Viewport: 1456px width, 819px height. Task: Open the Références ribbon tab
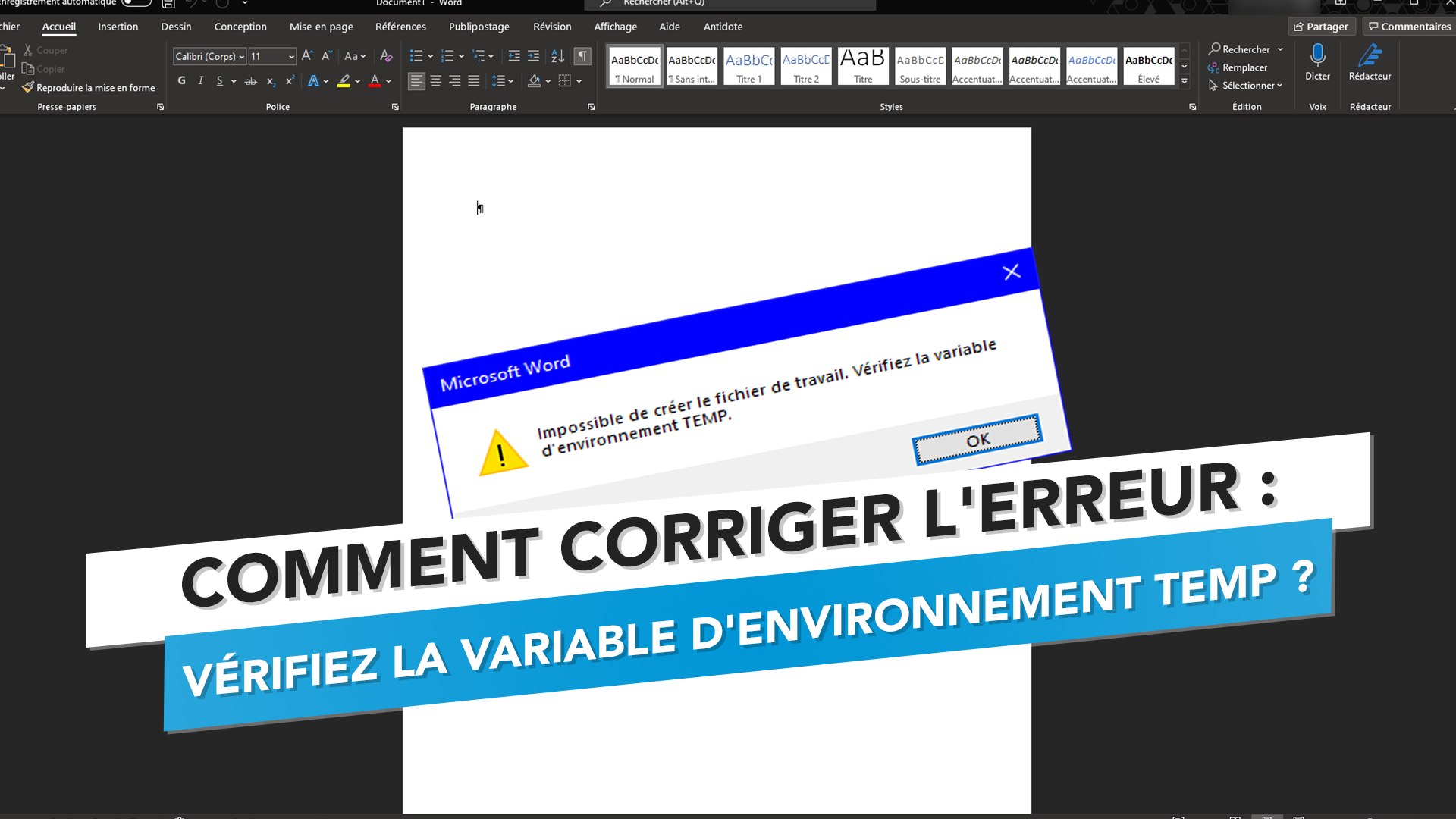400,27
